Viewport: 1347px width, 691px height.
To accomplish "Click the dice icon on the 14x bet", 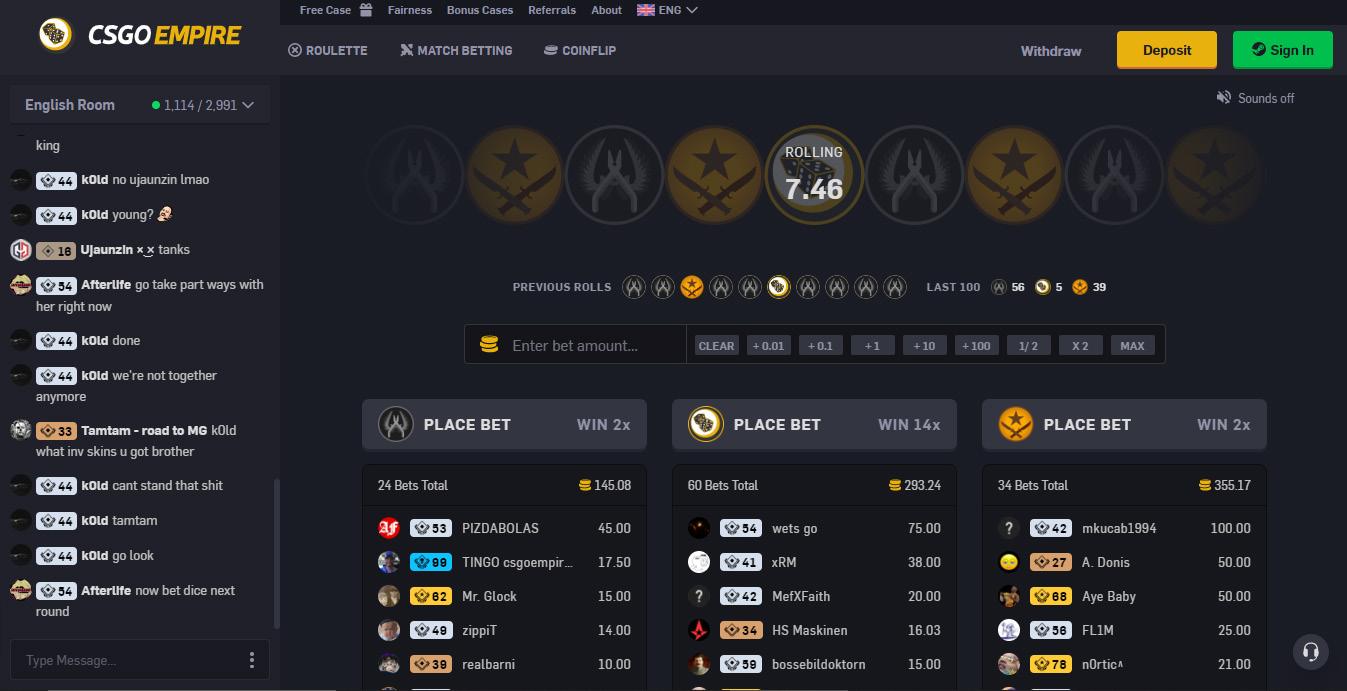I will (x=706, y=424).
